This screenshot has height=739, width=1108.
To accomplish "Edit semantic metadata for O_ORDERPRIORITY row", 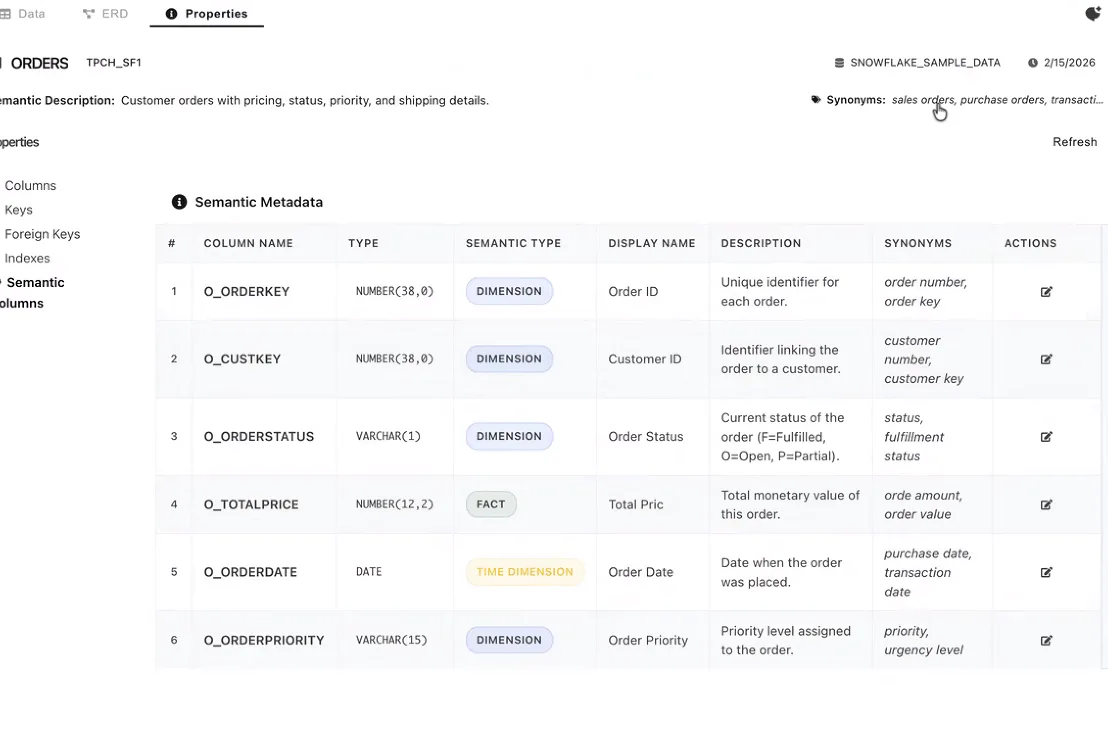I will click(x=1046, y=641).
